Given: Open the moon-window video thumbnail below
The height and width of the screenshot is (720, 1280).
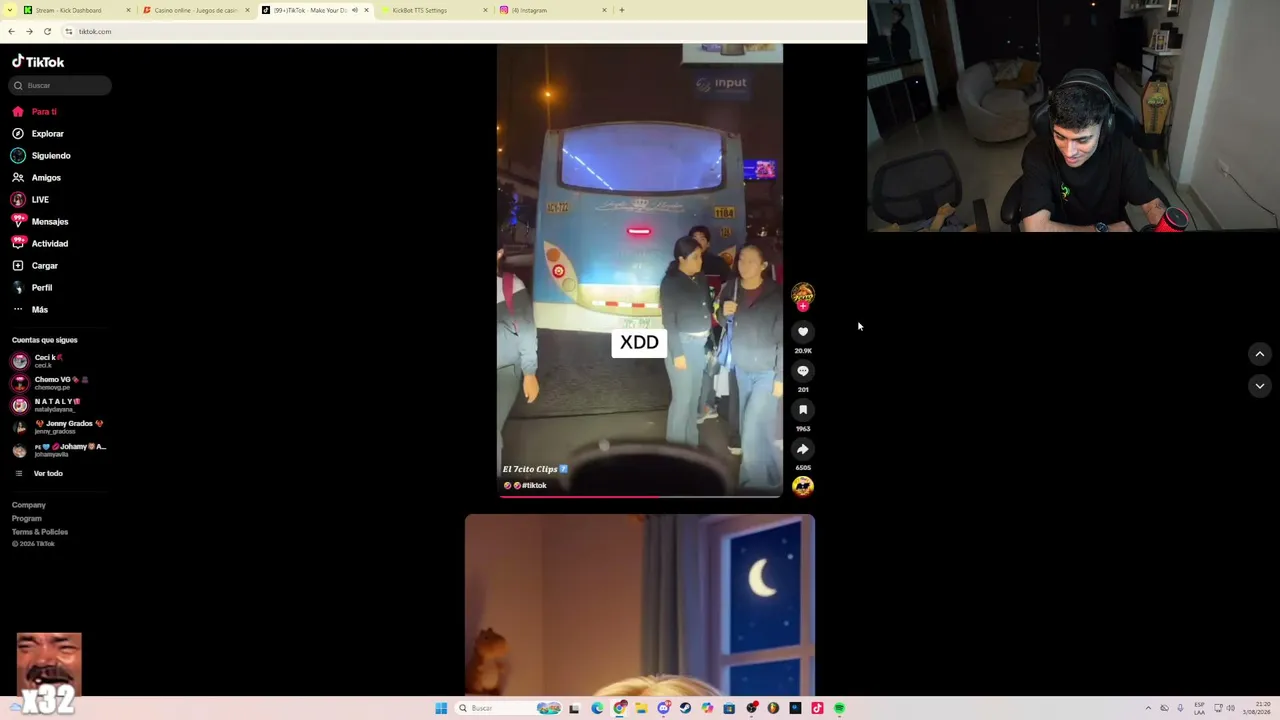Looking at the screenshot, I should tap(640, 605).
